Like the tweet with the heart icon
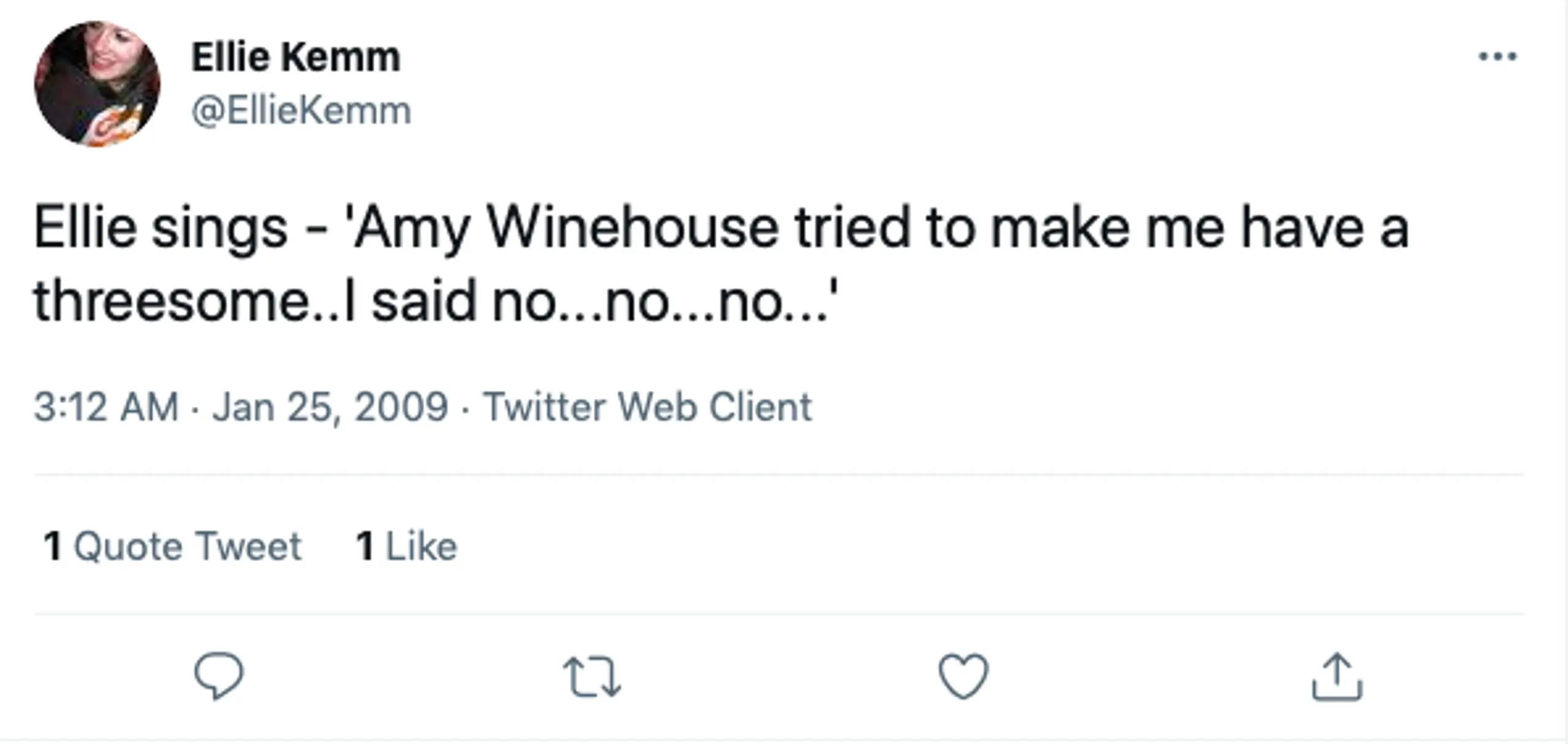 pos(963,676)
